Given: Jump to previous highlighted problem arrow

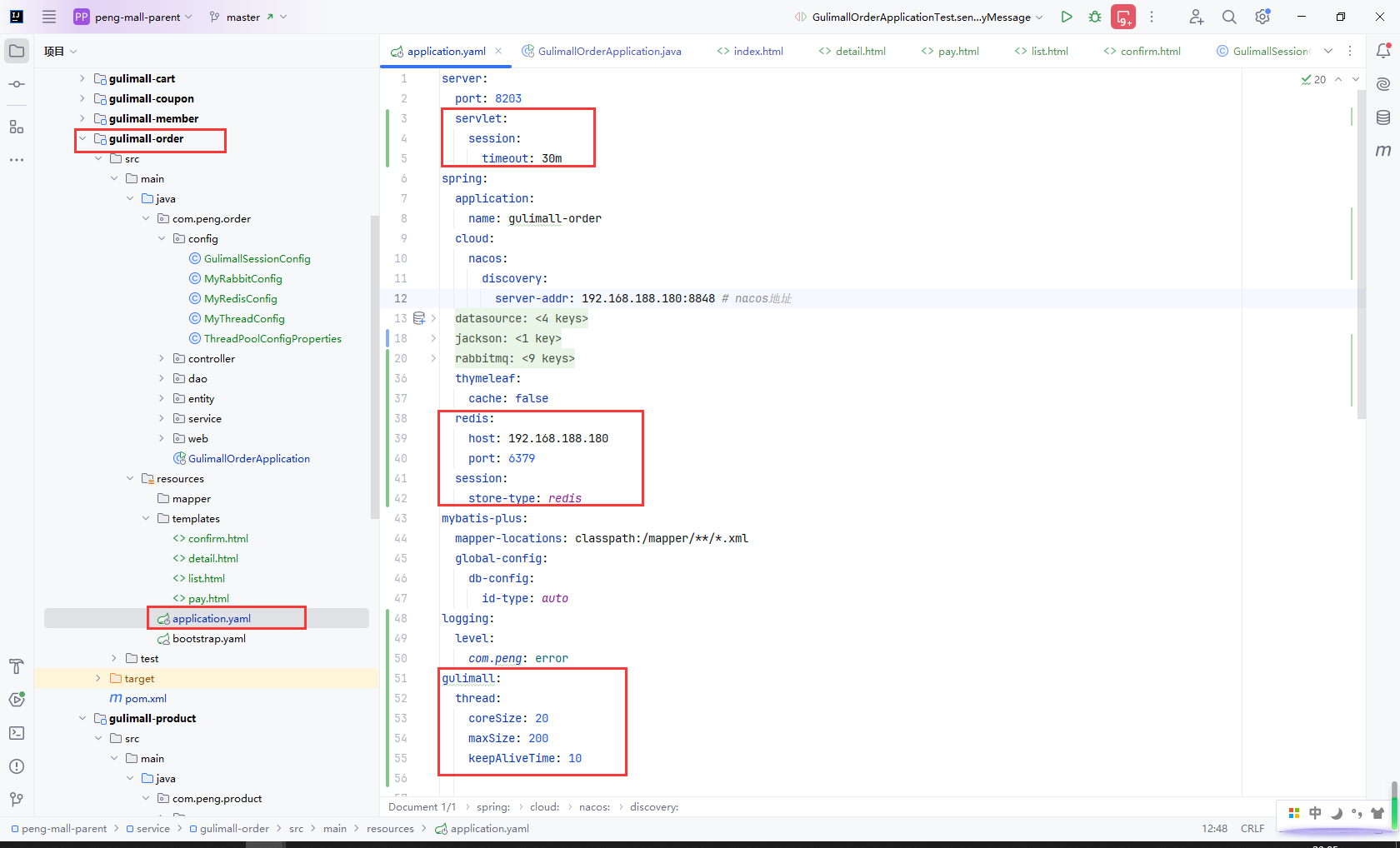Looking at the screenshot, I should click(1338, 80).
